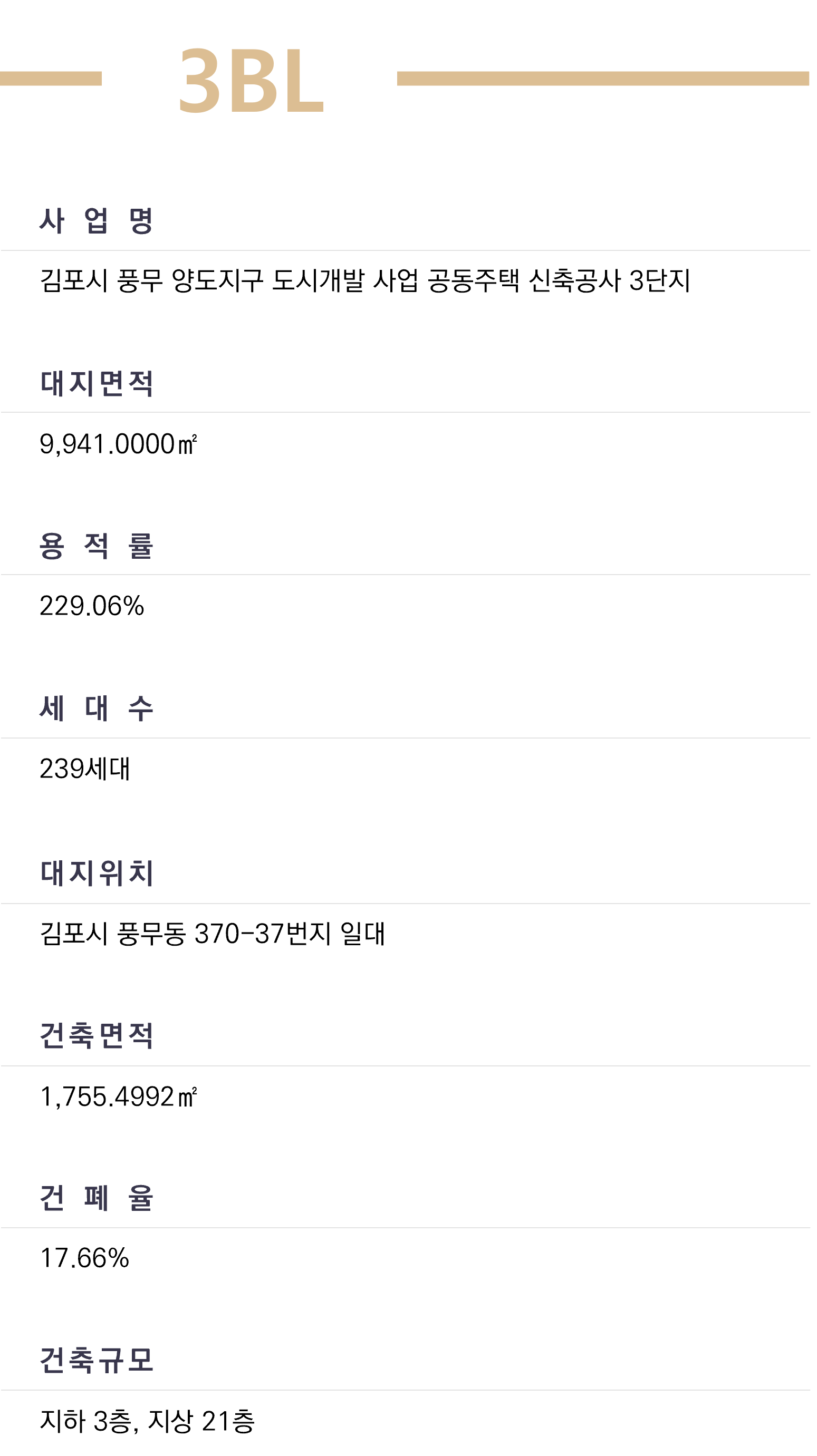The width and height of the screenshot is (817, 1456).
Task: Click the 풍무동 370-37번지 address text
Action: [212, 934]
